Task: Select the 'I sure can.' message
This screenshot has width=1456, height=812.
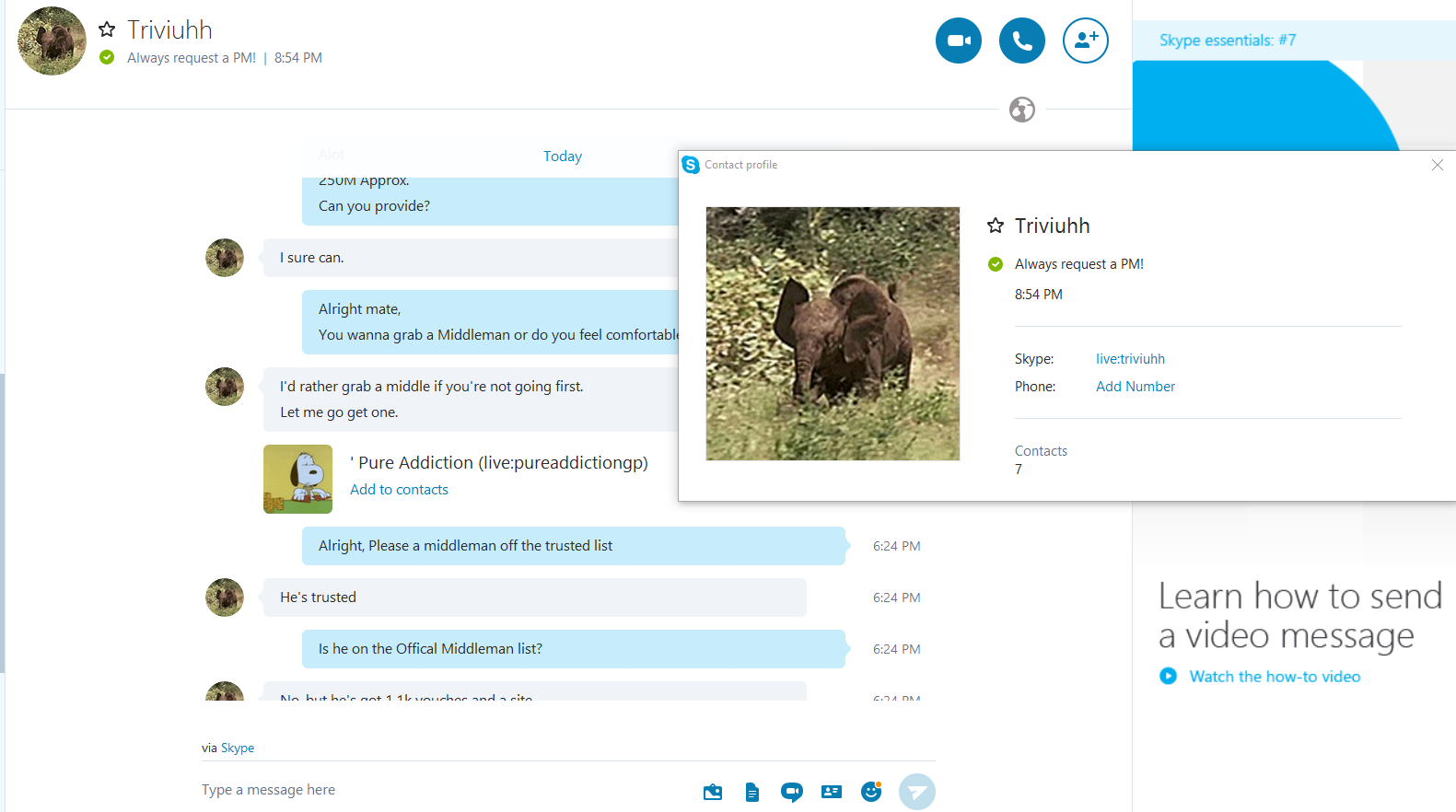Action: click(311, 258)
